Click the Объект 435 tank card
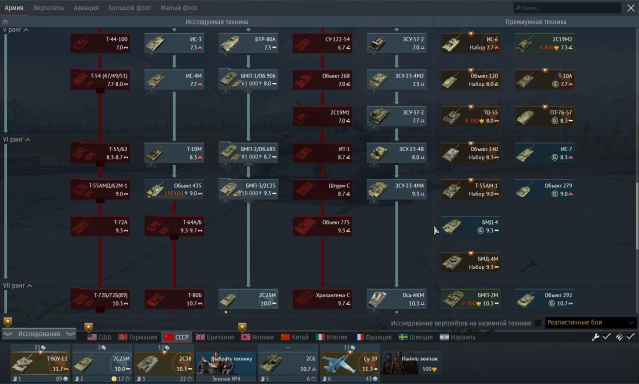Screen dimensions: 639x384 point(174,190)
